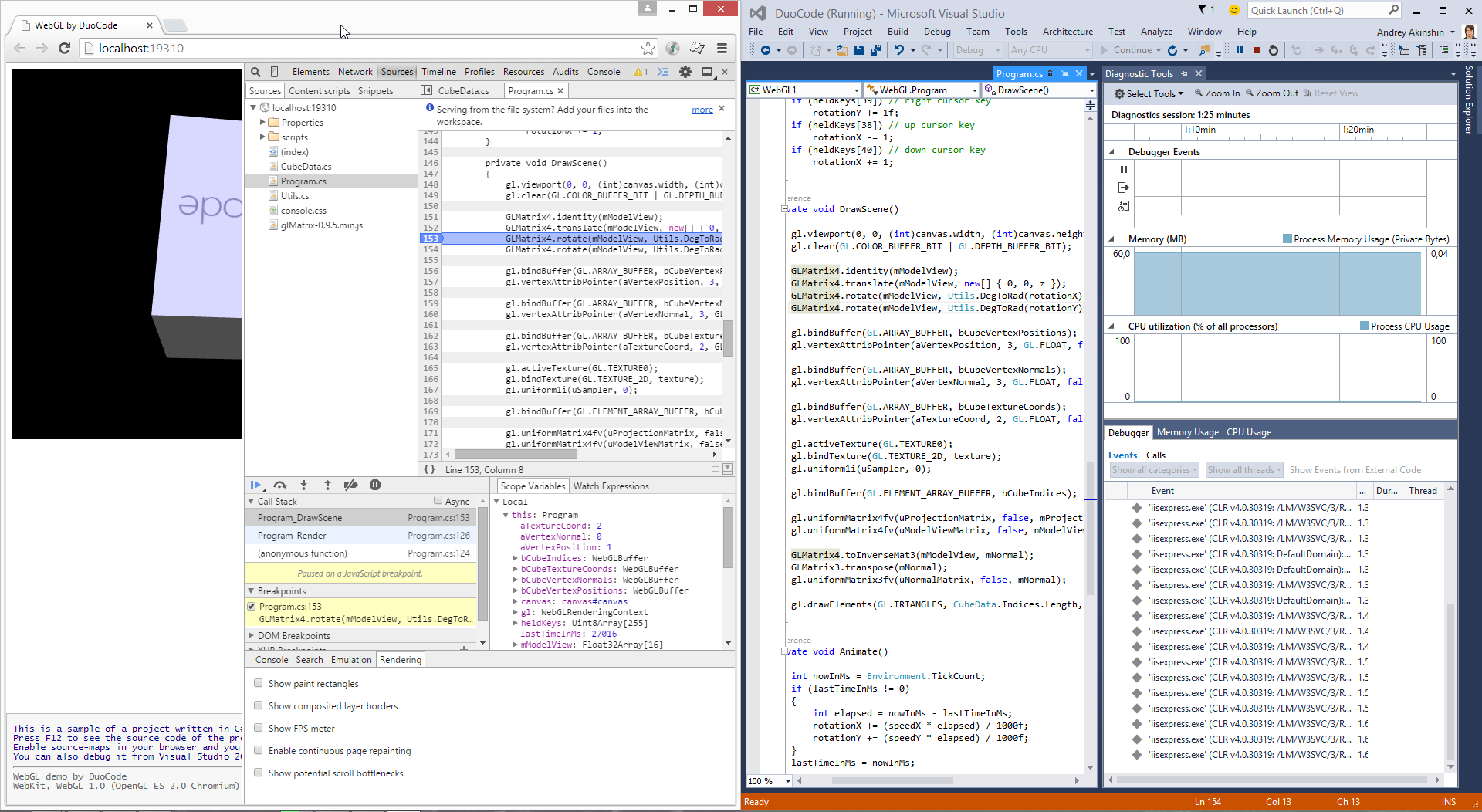This screenshot has height=812, width=1482.
Task: Open the Architecture menu in Visual Studio
Action: (1068, 32)
